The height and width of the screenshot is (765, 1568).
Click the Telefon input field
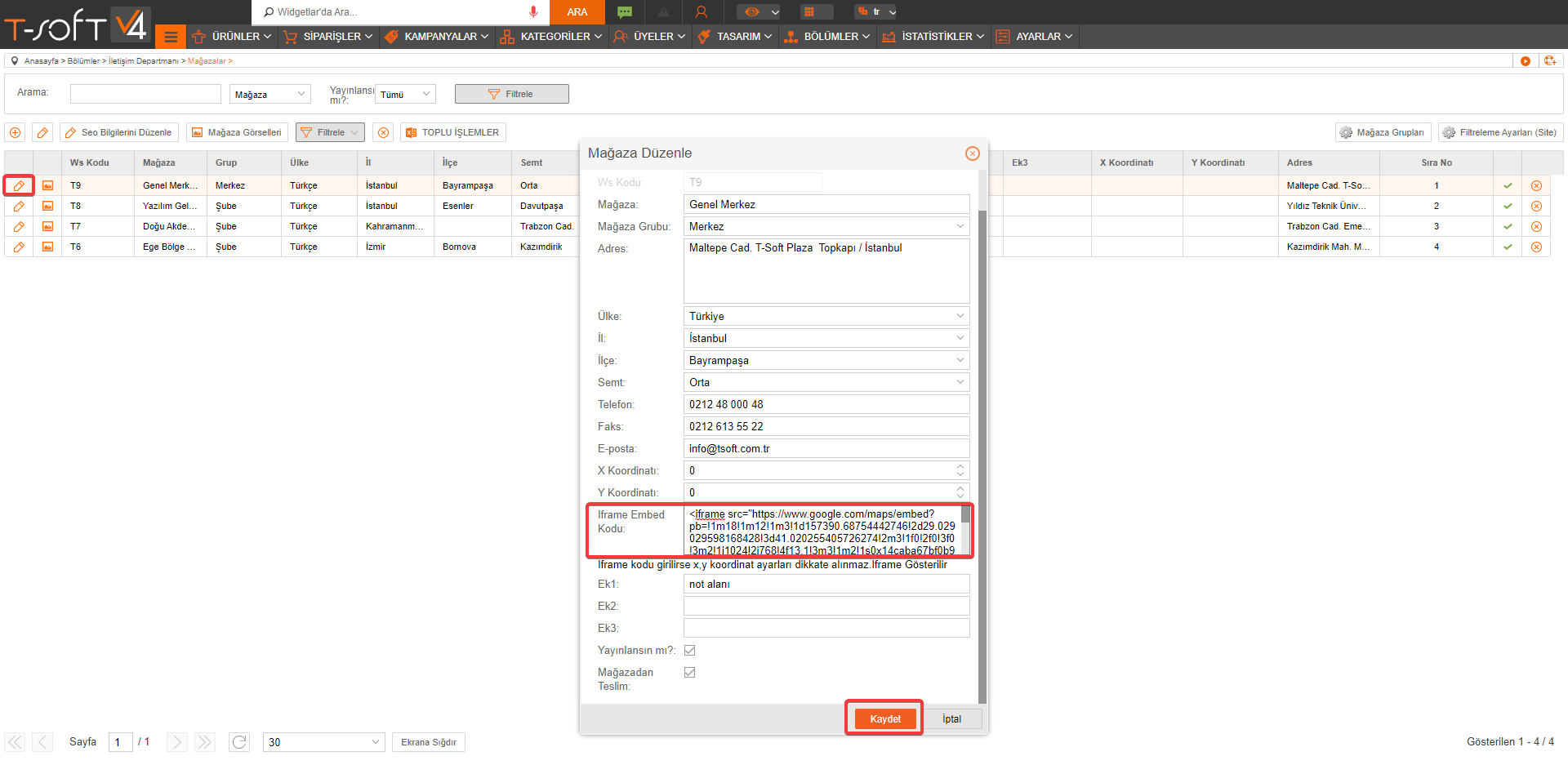click(x=826, y=404)
